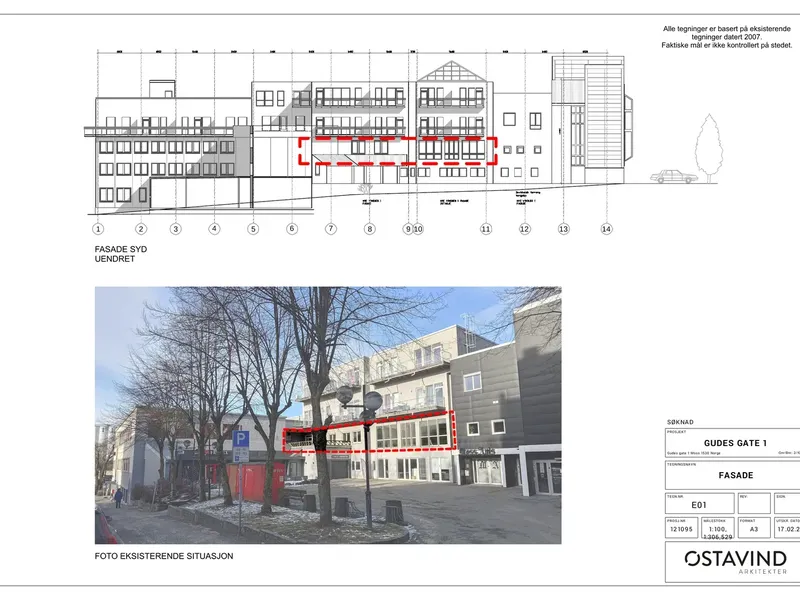Click the 'FASADE SYD' drawing label
This screenshot has height=600, width=800.
pos(120,249)
